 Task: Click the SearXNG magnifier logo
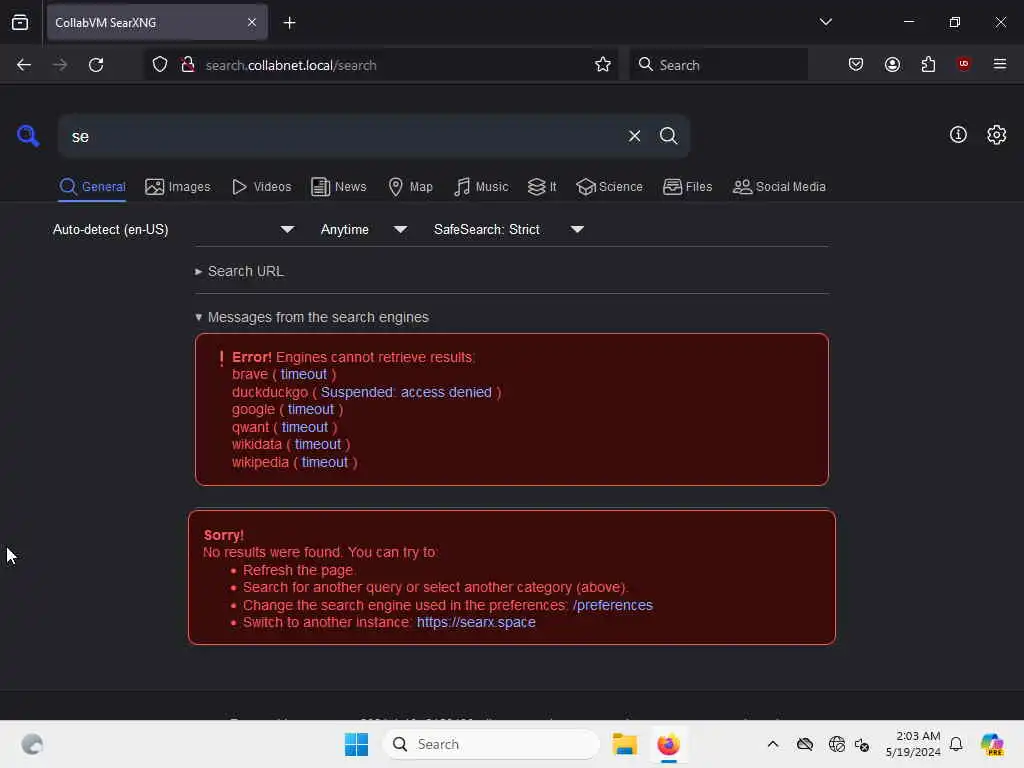tap(28, 135)
